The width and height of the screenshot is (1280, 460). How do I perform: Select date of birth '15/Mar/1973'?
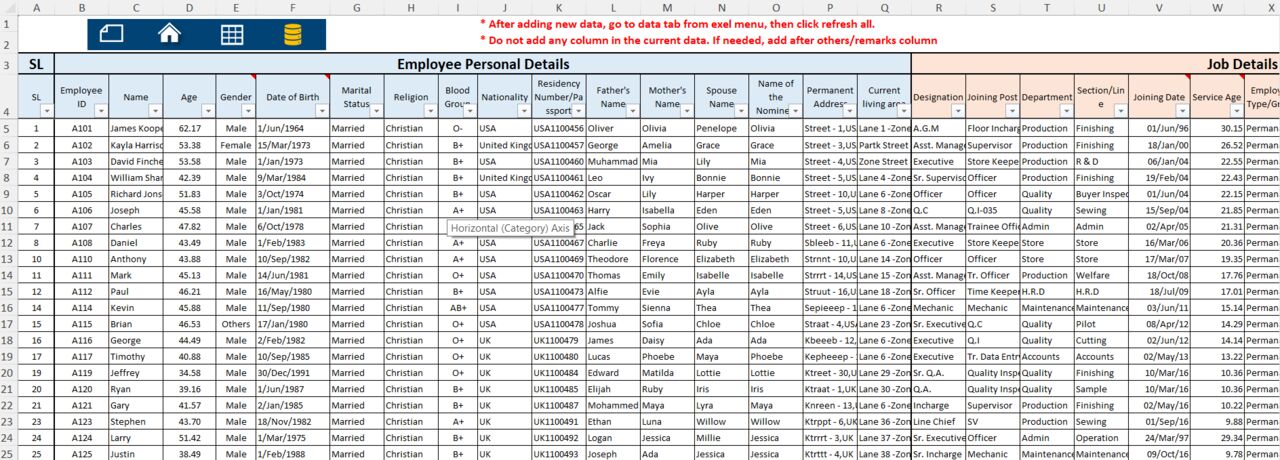tap(293, 145)
